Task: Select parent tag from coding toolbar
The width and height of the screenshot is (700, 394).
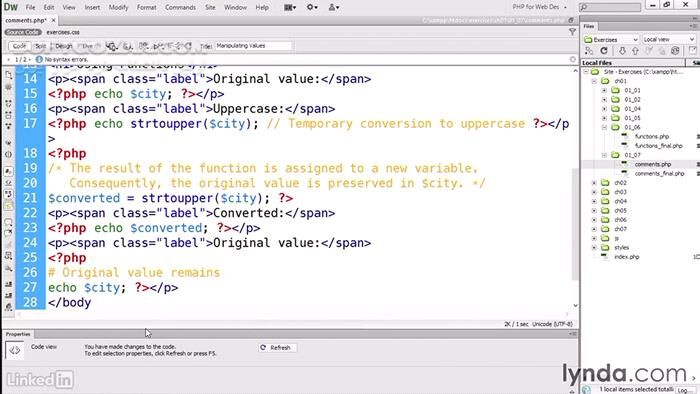Action: click(x=8, y=143)
